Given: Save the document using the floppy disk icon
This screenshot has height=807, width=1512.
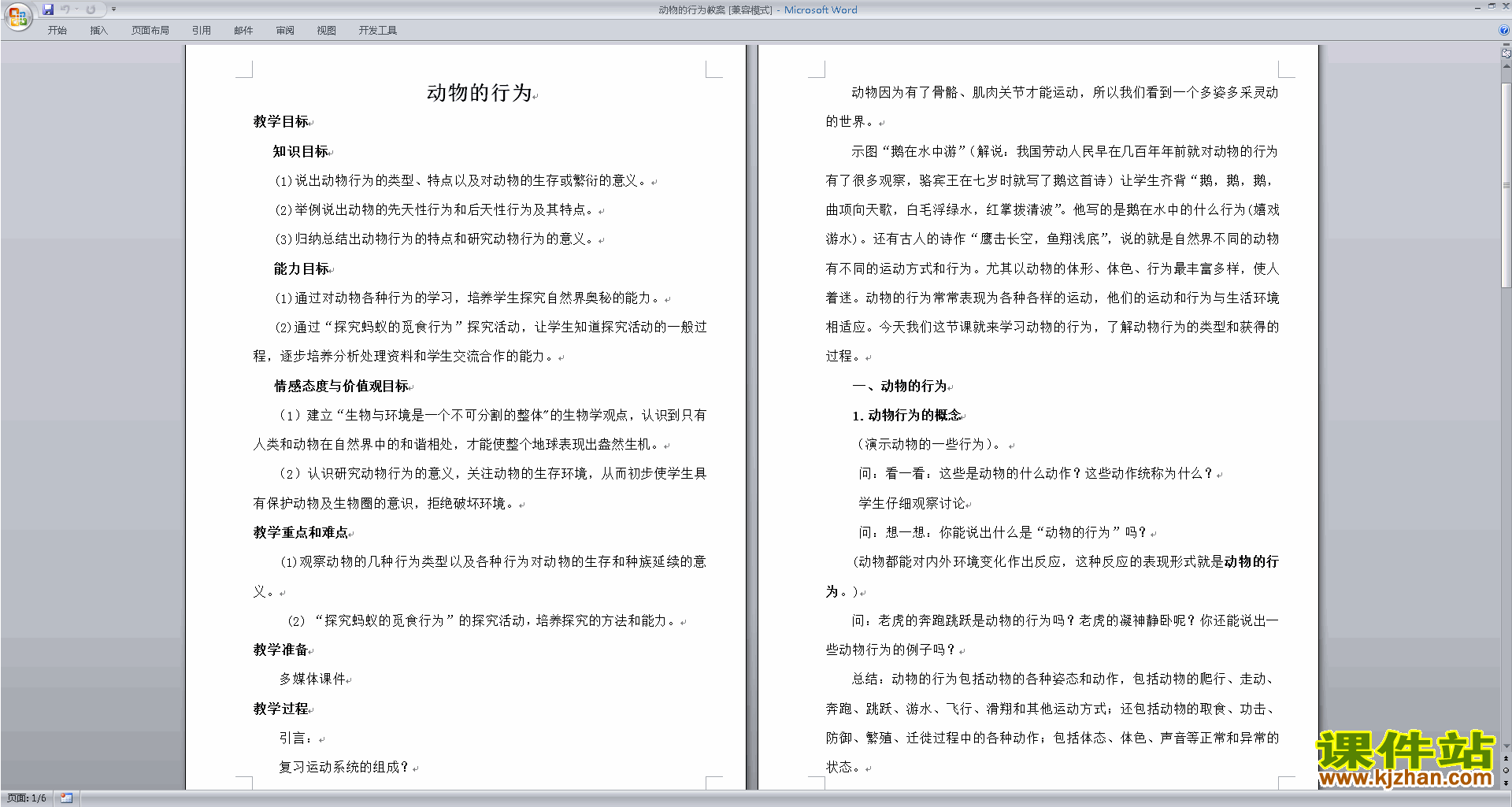Looking at the screenshot, I should pos(48,9).
